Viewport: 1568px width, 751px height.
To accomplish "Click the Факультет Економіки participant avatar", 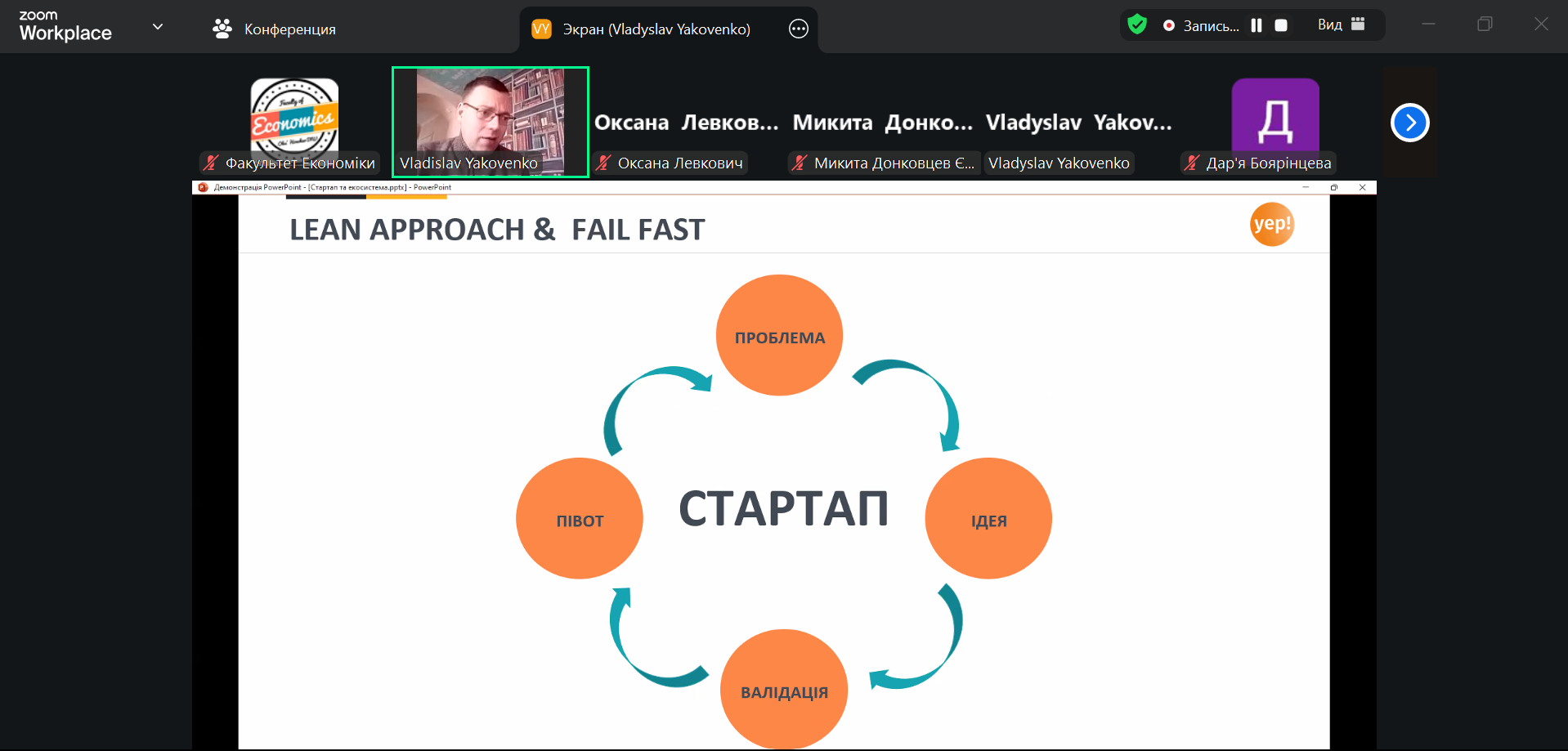I will pos(294,118).
